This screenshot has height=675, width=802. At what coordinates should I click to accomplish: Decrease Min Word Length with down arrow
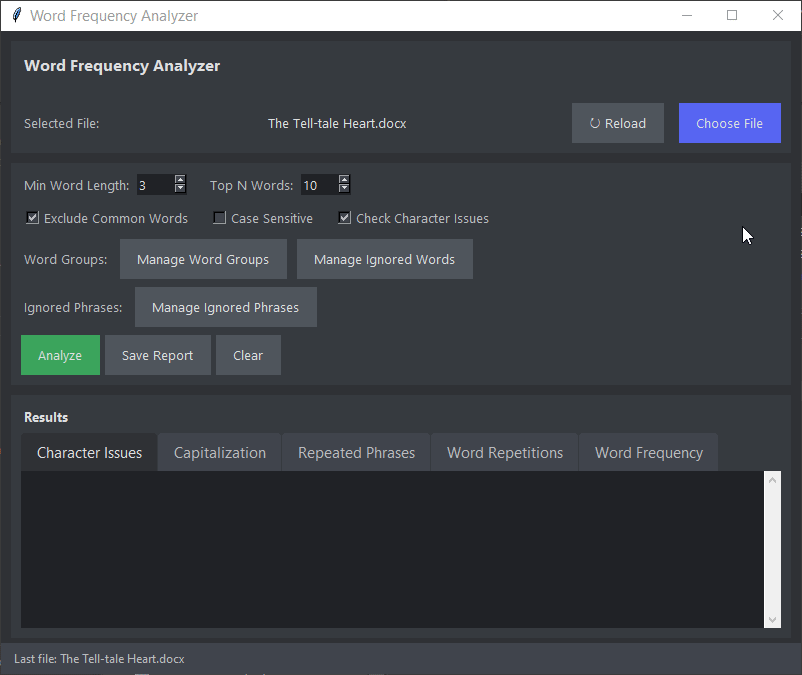click(x=180, y=189)
